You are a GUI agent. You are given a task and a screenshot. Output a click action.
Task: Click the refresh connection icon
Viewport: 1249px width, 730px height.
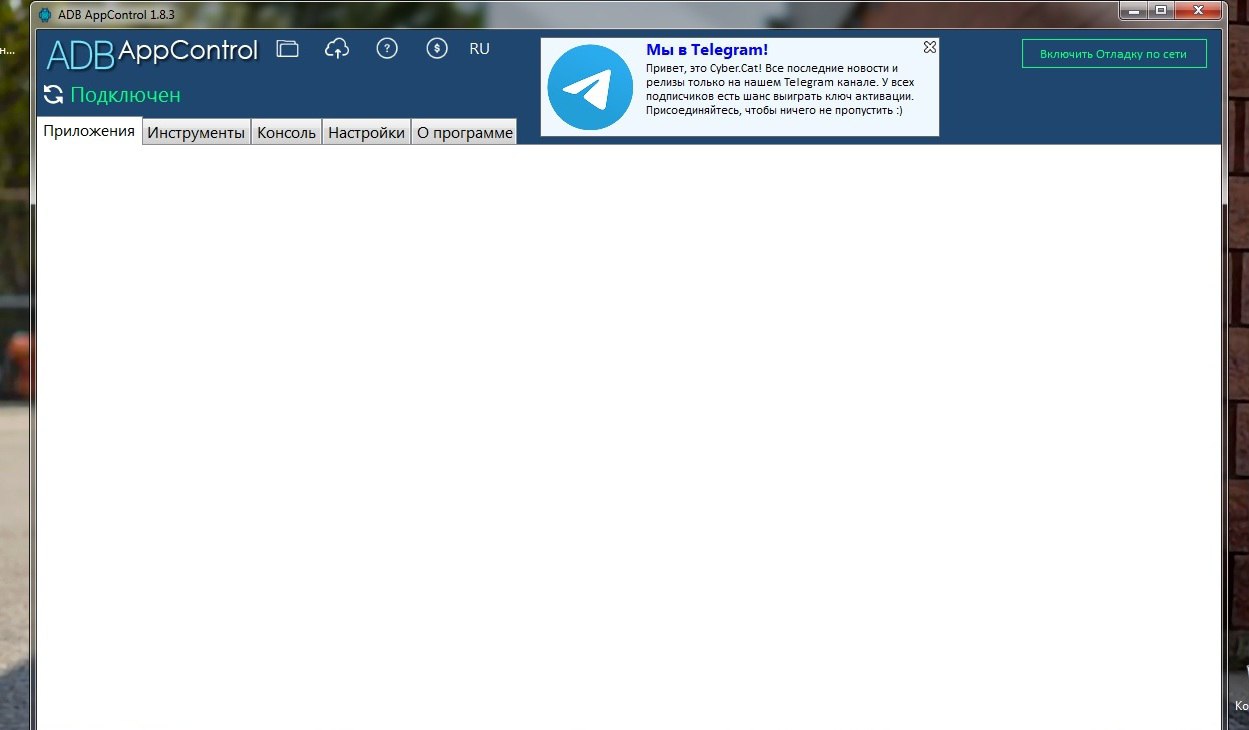coord(54,95)
